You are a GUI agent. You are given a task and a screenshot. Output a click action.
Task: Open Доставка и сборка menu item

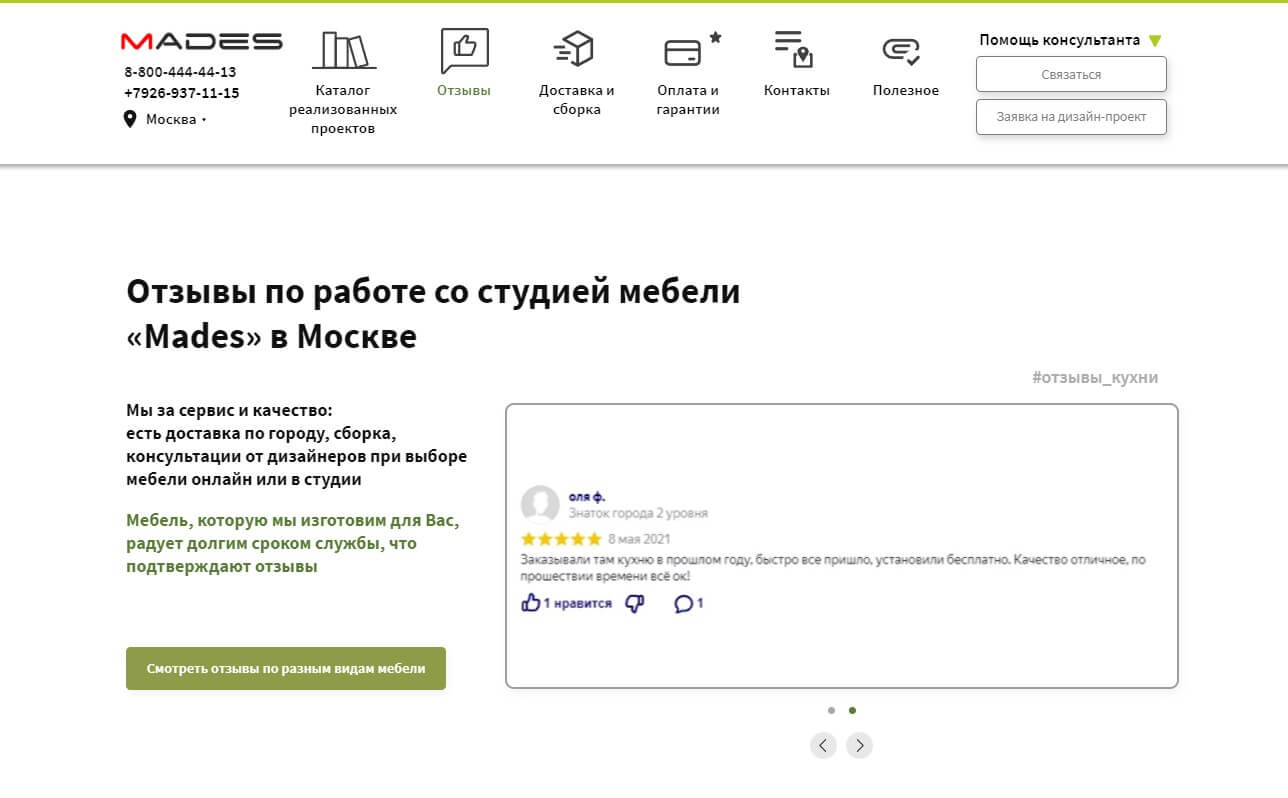point(577,100)
